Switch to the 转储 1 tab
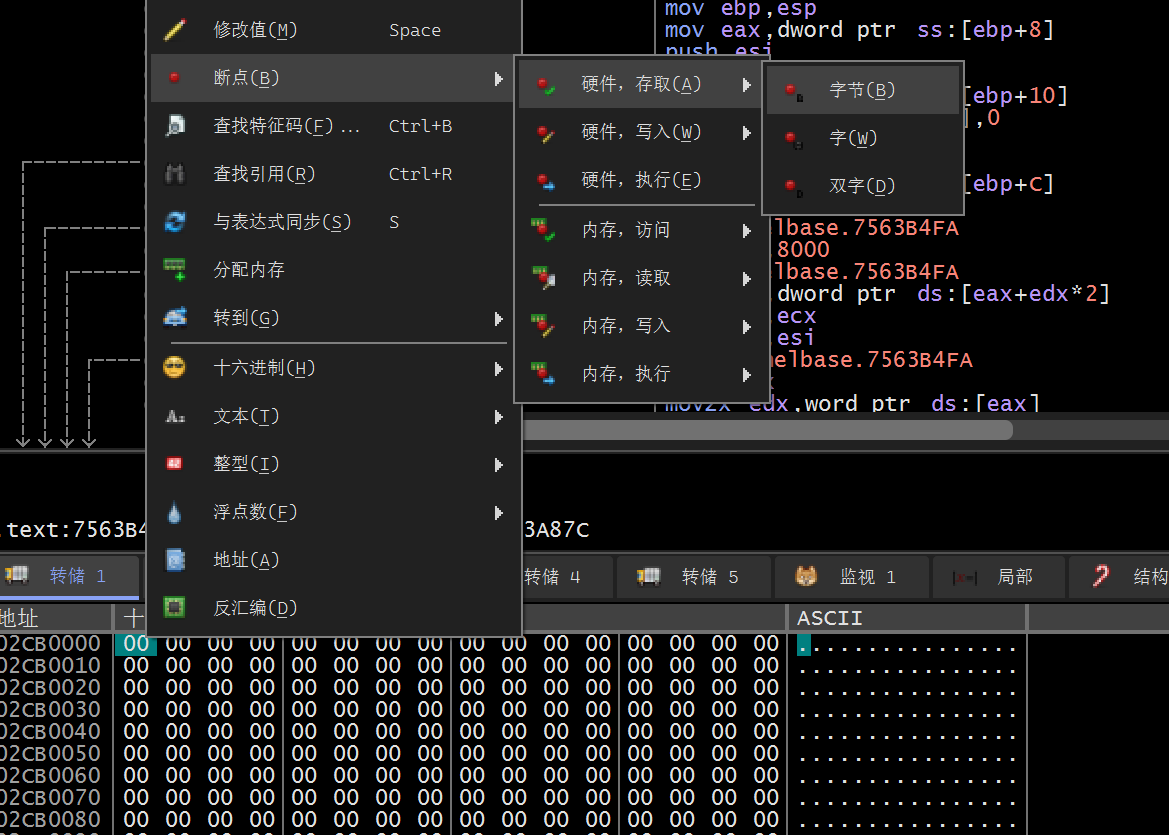 pos(69,576)
